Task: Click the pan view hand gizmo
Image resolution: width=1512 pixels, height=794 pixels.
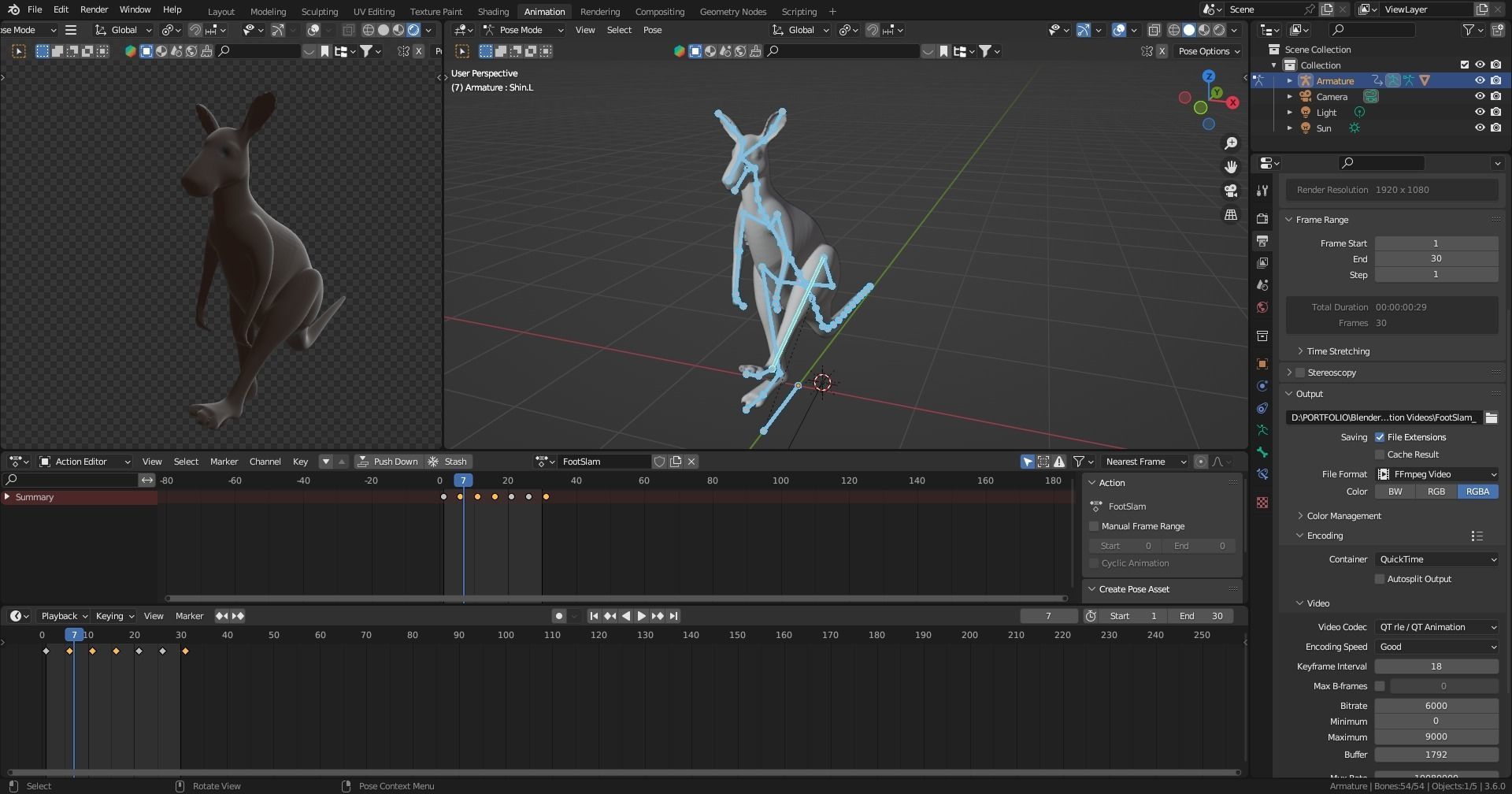Action: 1231,167
